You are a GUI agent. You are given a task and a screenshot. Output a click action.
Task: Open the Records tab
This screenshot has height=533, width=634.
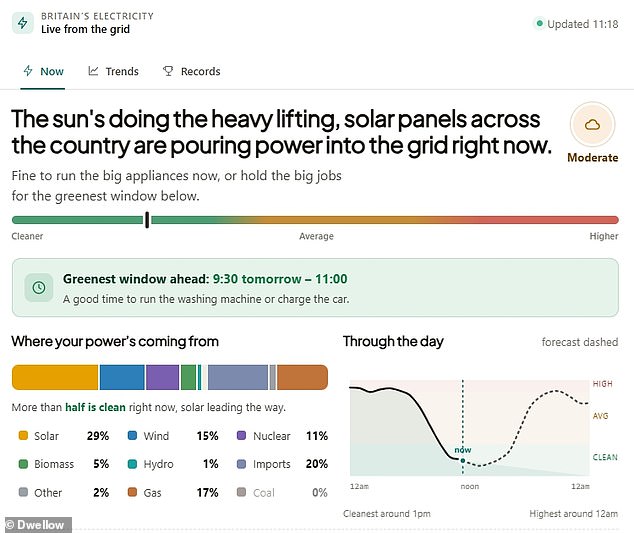[192, 72]
